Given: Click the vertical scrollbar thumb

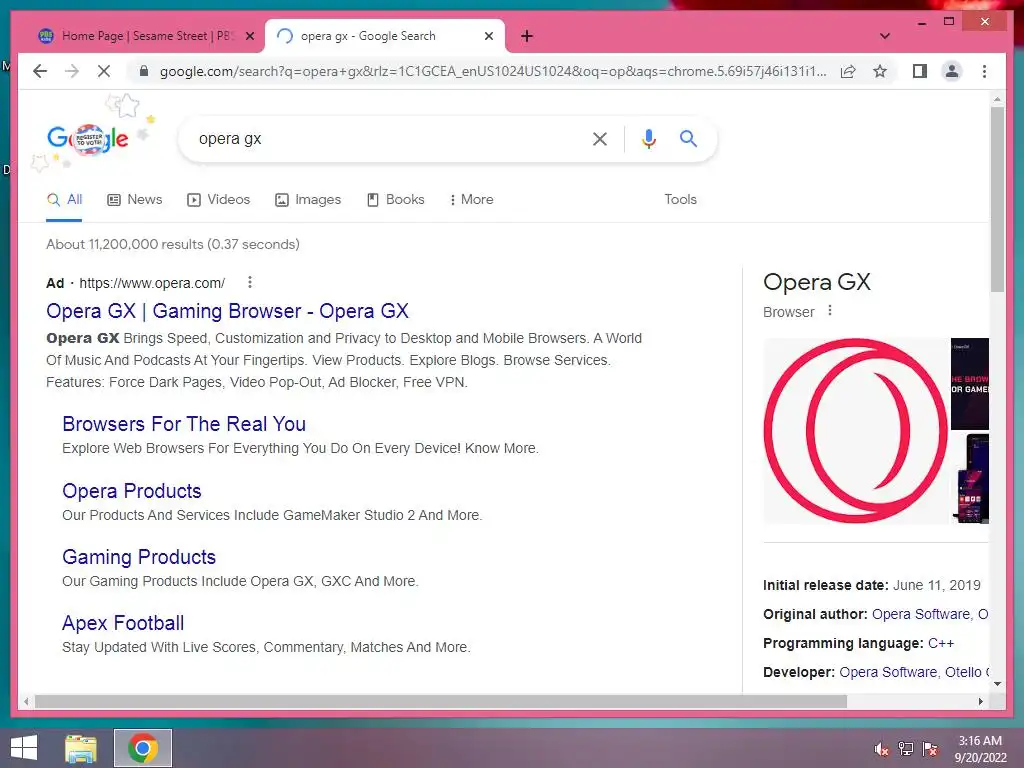Looking at the screenshot, I should (x=997, y=199).
